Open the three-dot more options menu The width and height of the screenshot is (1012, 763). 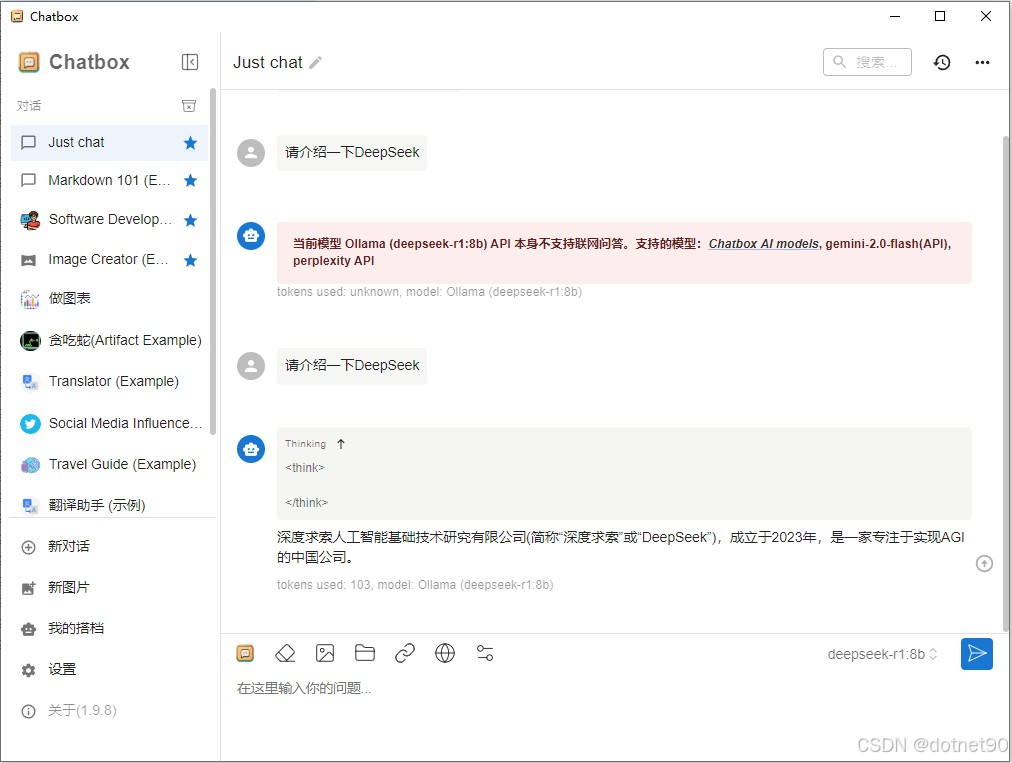pos(982,63)
